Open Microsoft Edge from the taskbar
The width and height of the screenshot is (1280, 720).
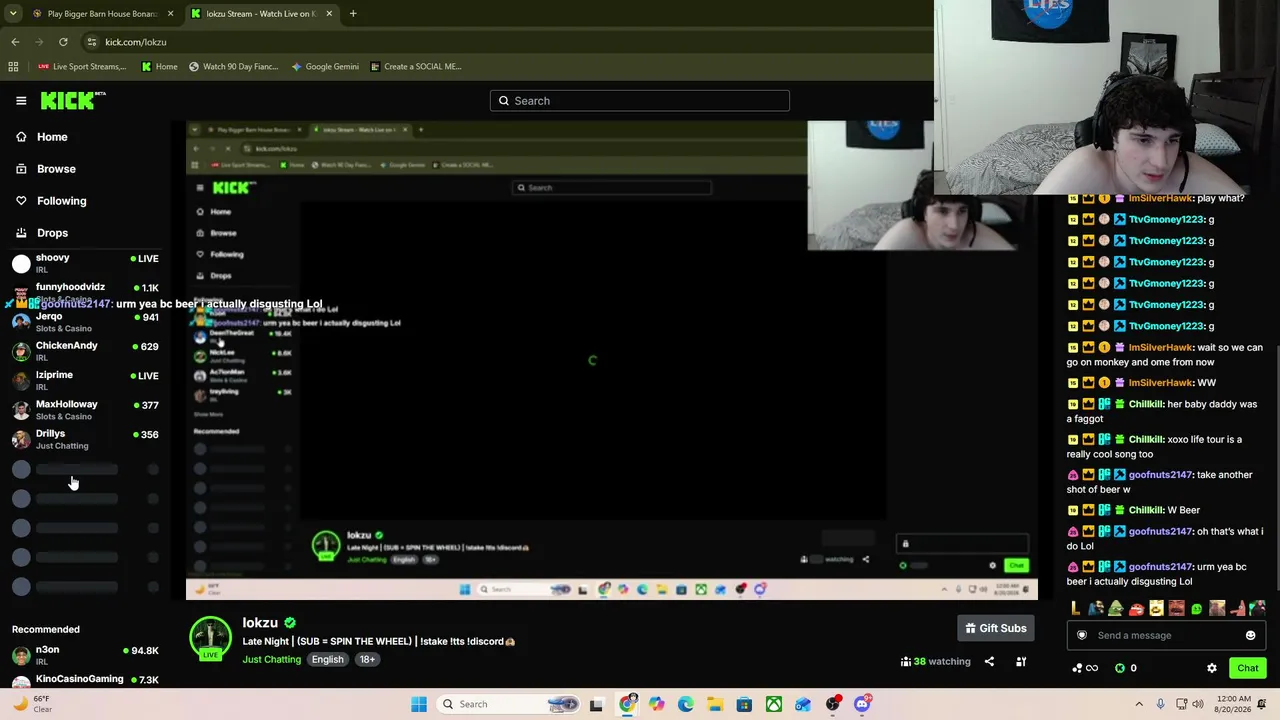pos(685,704)
